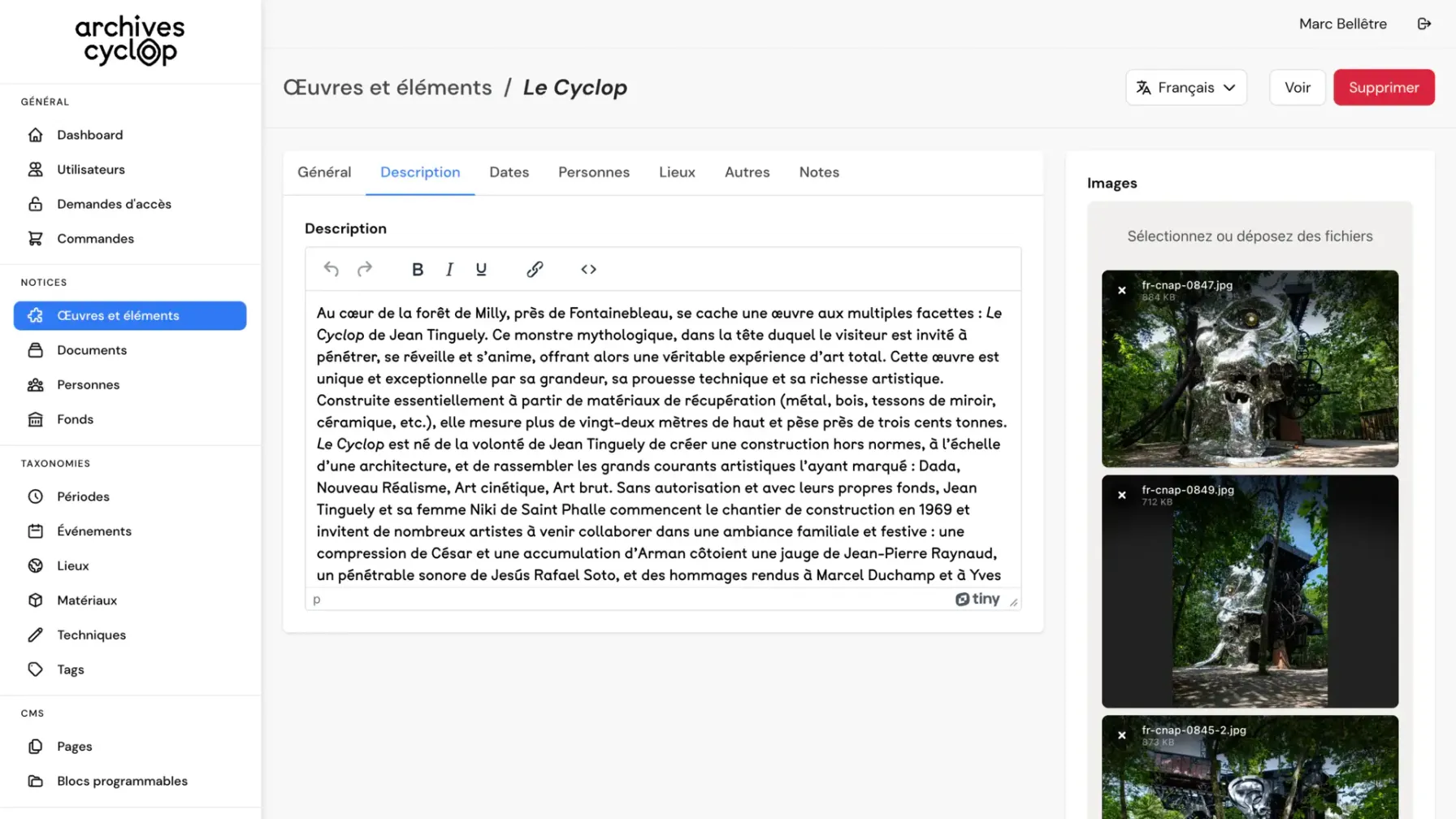The width and height of the screenshot is (1456, 819).
Task: Toggle bold formatting in the description editor
Action: pyautogui.click(x=418, y=269)
